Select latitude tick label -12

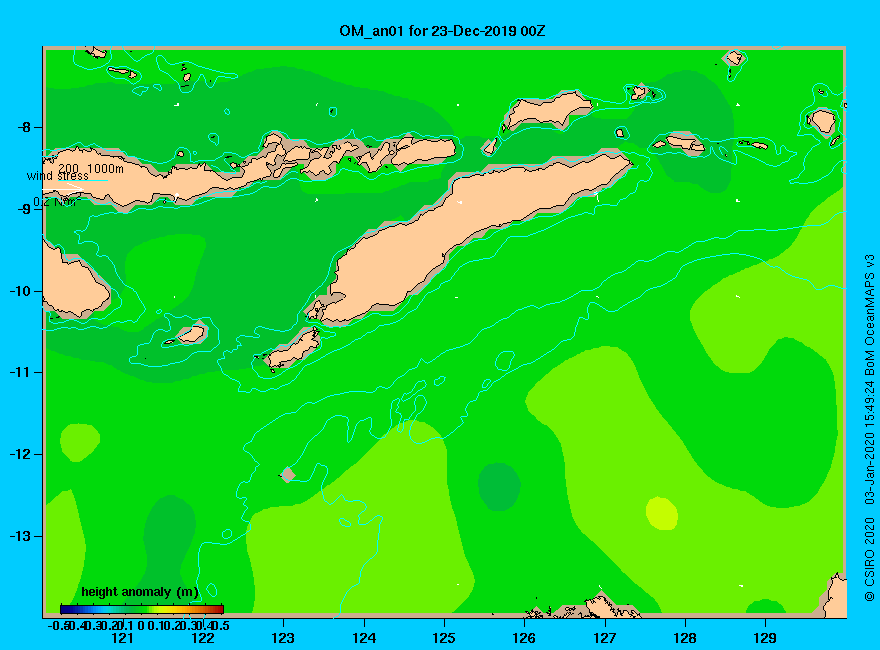[20, 454]
